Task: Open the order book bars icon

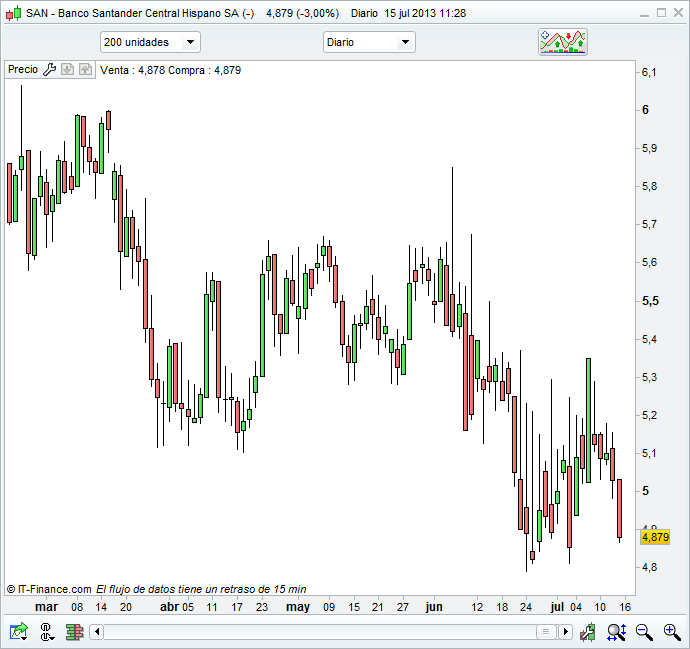Action: tap(74, 632)
